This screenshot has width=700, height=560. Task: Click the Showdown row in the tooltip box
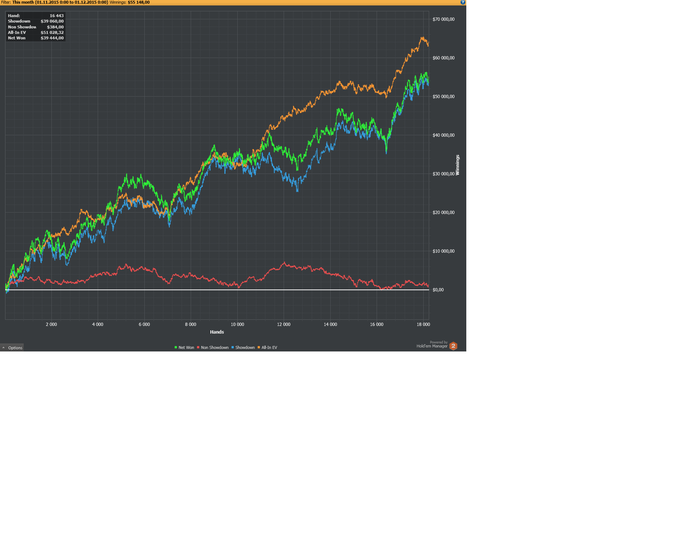point(36,21)
